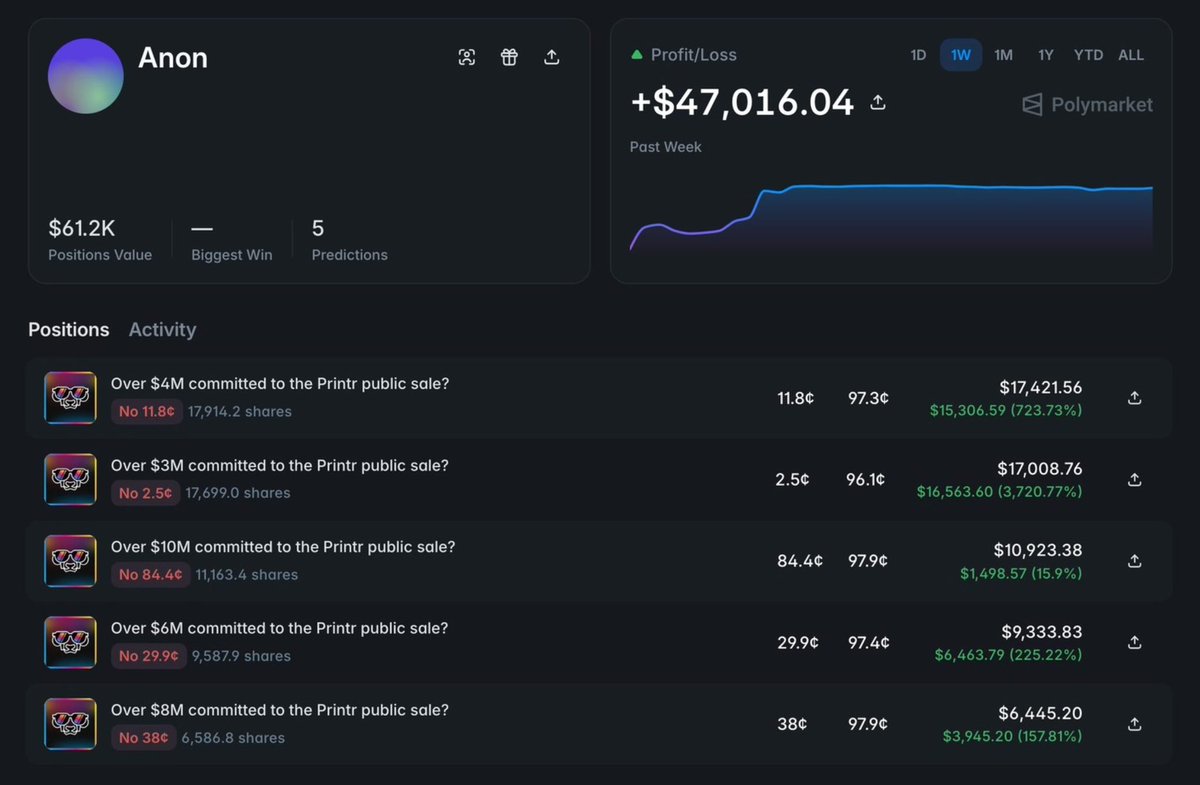
Task: Open Over $10M committed Printr market link
Action: 283,547
